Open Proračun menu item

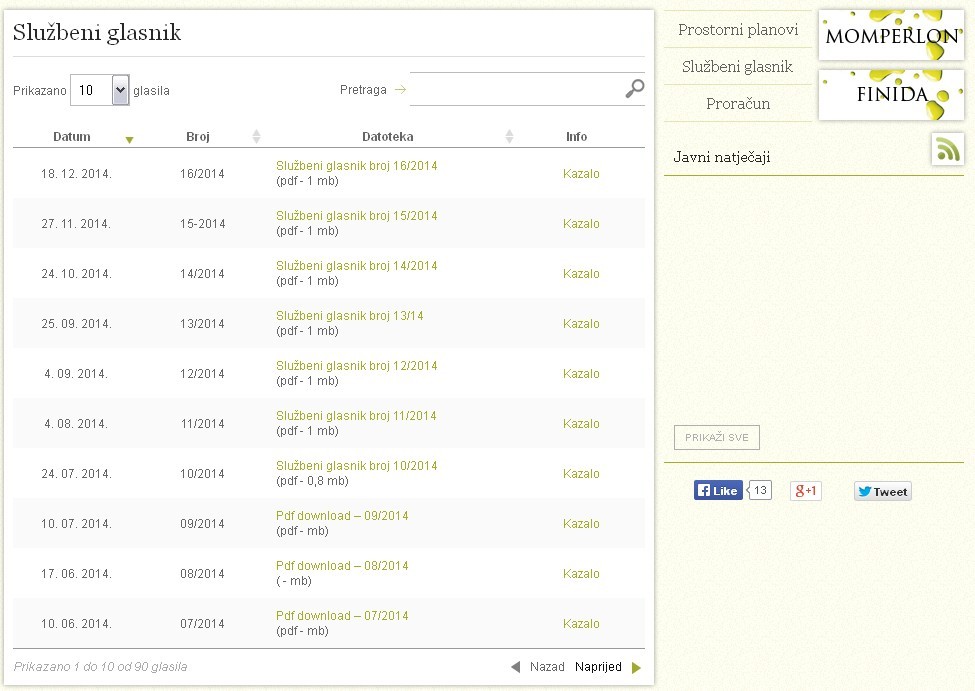pos(738,103)
